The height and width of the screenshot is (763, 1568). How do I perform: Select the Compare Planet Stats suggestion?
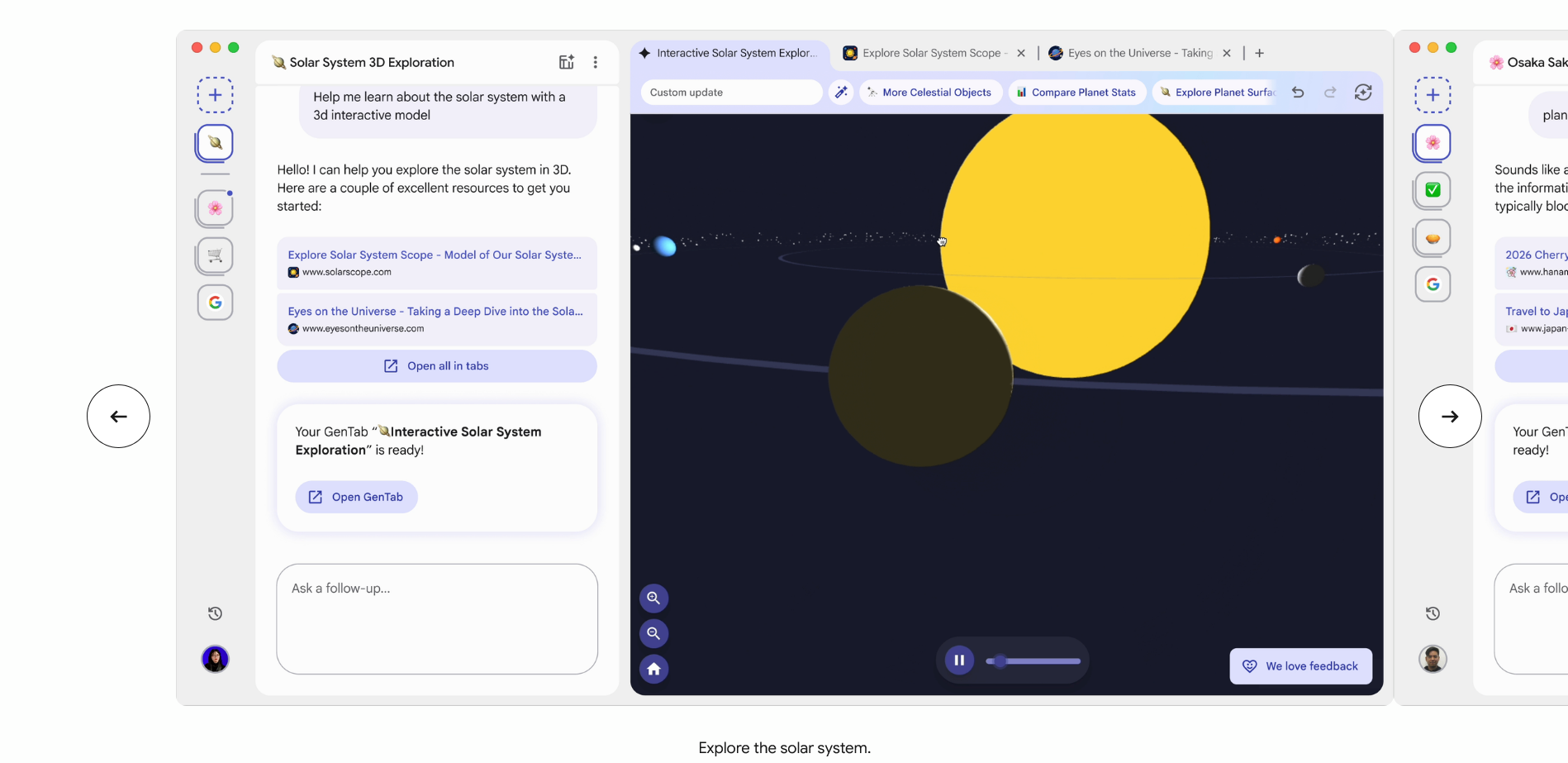tap(1076, 93)
